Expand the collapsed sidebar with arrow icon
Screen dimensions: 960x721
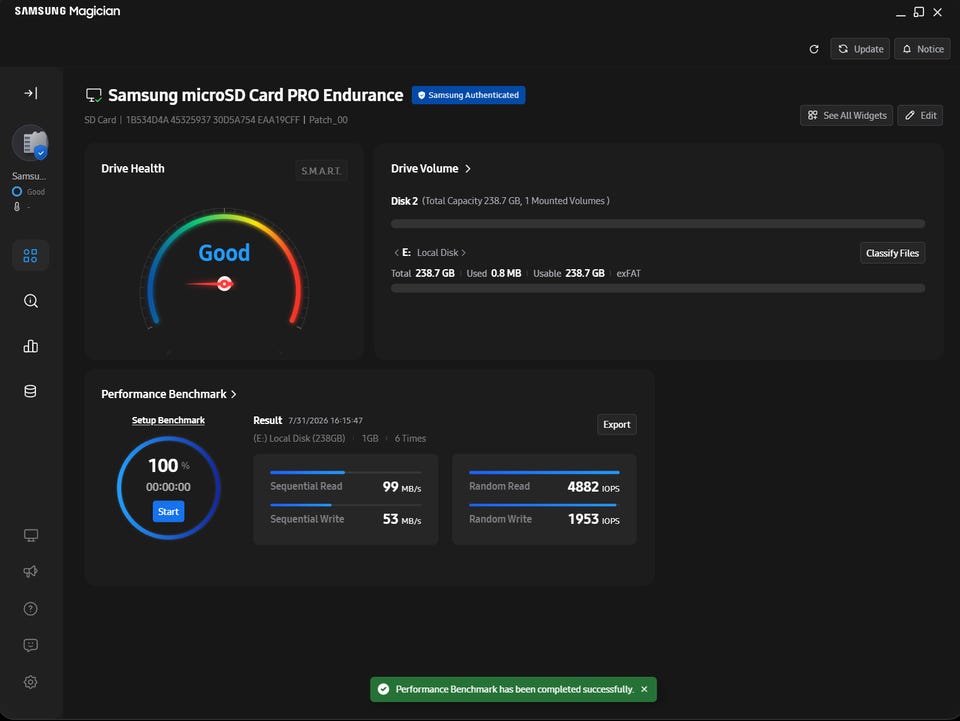tap(31, 93)
